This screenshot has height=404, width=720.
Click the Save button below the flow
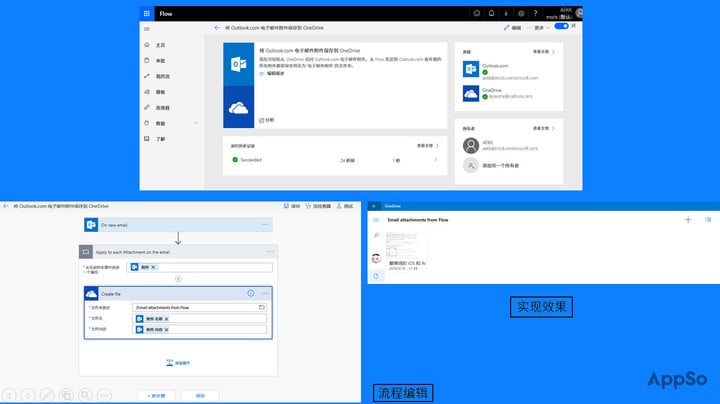[200, 396]
